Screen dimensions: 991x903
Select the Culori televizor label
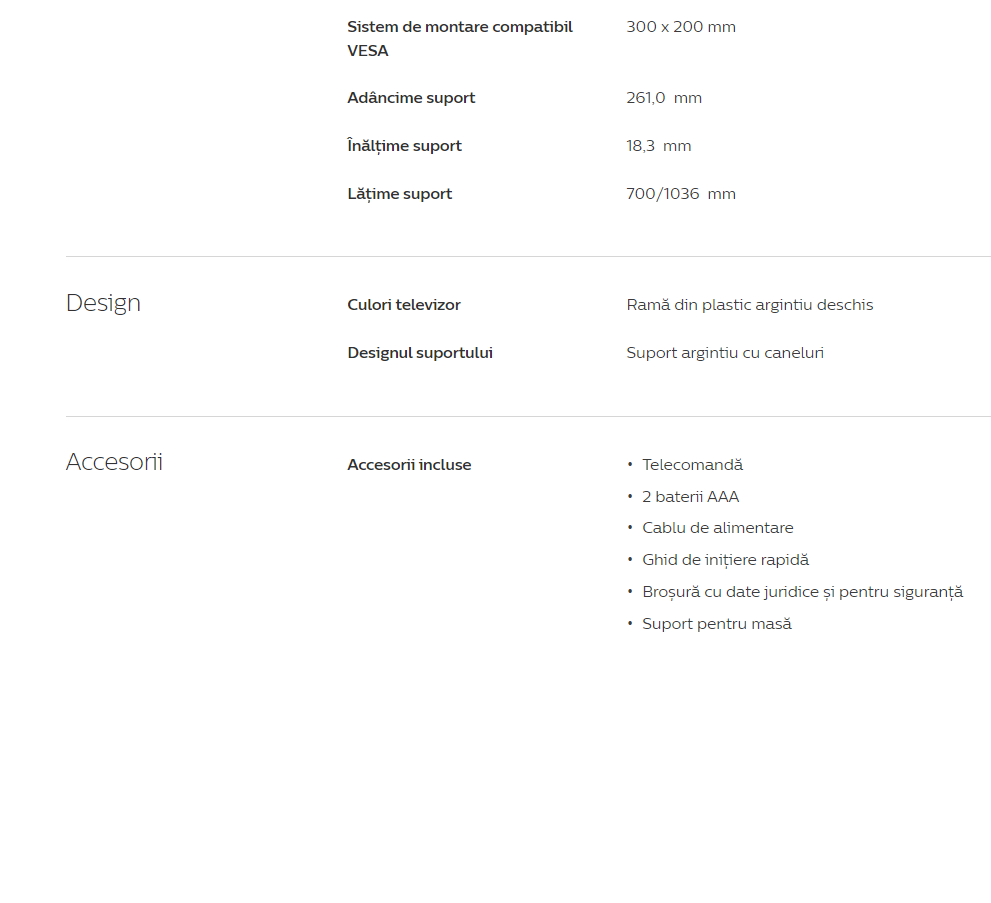tap(404, 305)
